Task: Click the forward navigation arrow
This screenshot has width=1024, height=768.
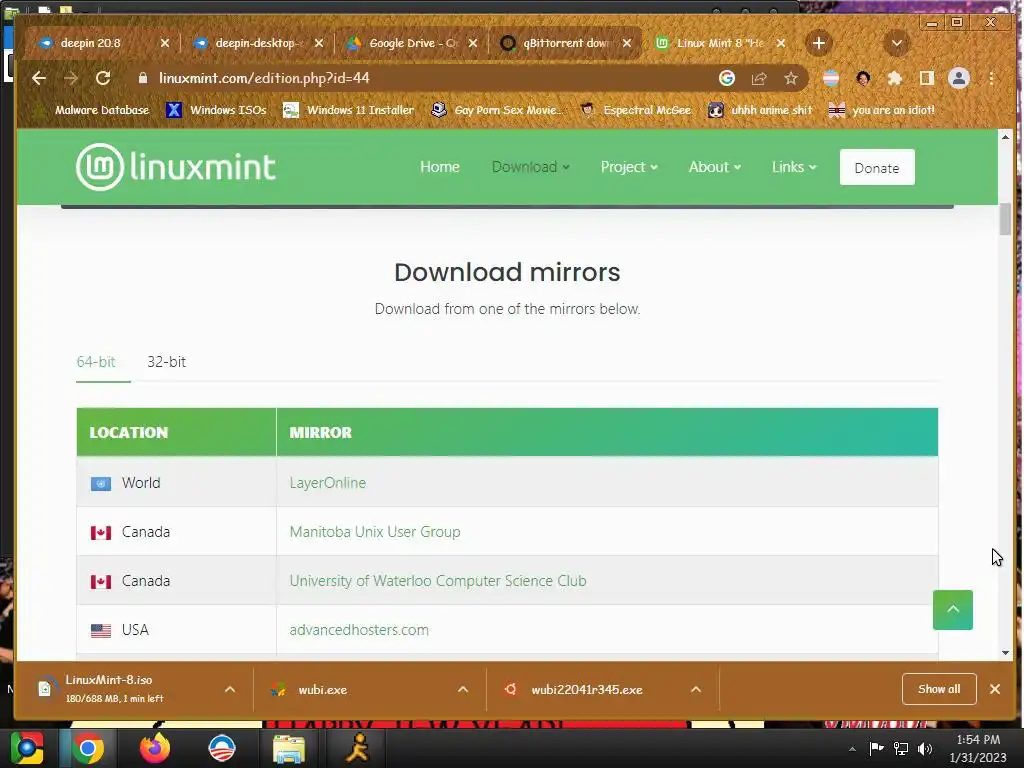Action: pyautogui.click(x=71, y=78)
